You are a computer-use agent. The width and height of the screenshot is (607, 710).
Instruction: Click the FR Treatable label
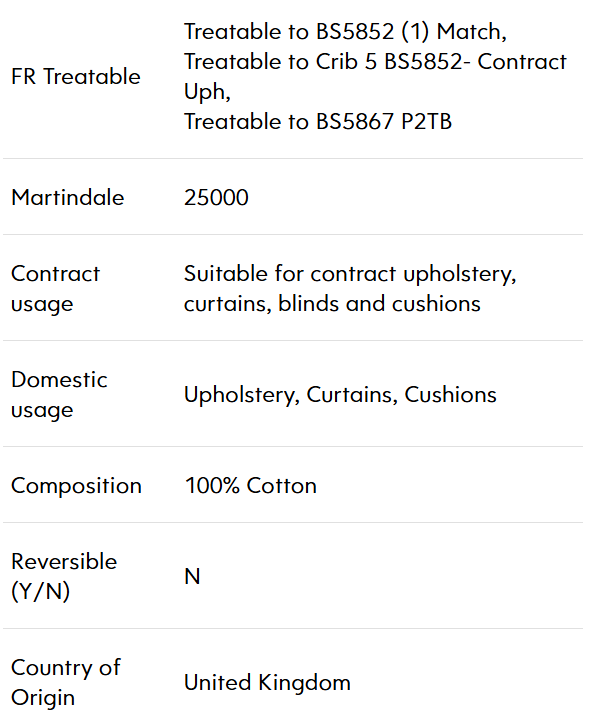[76, 77]
